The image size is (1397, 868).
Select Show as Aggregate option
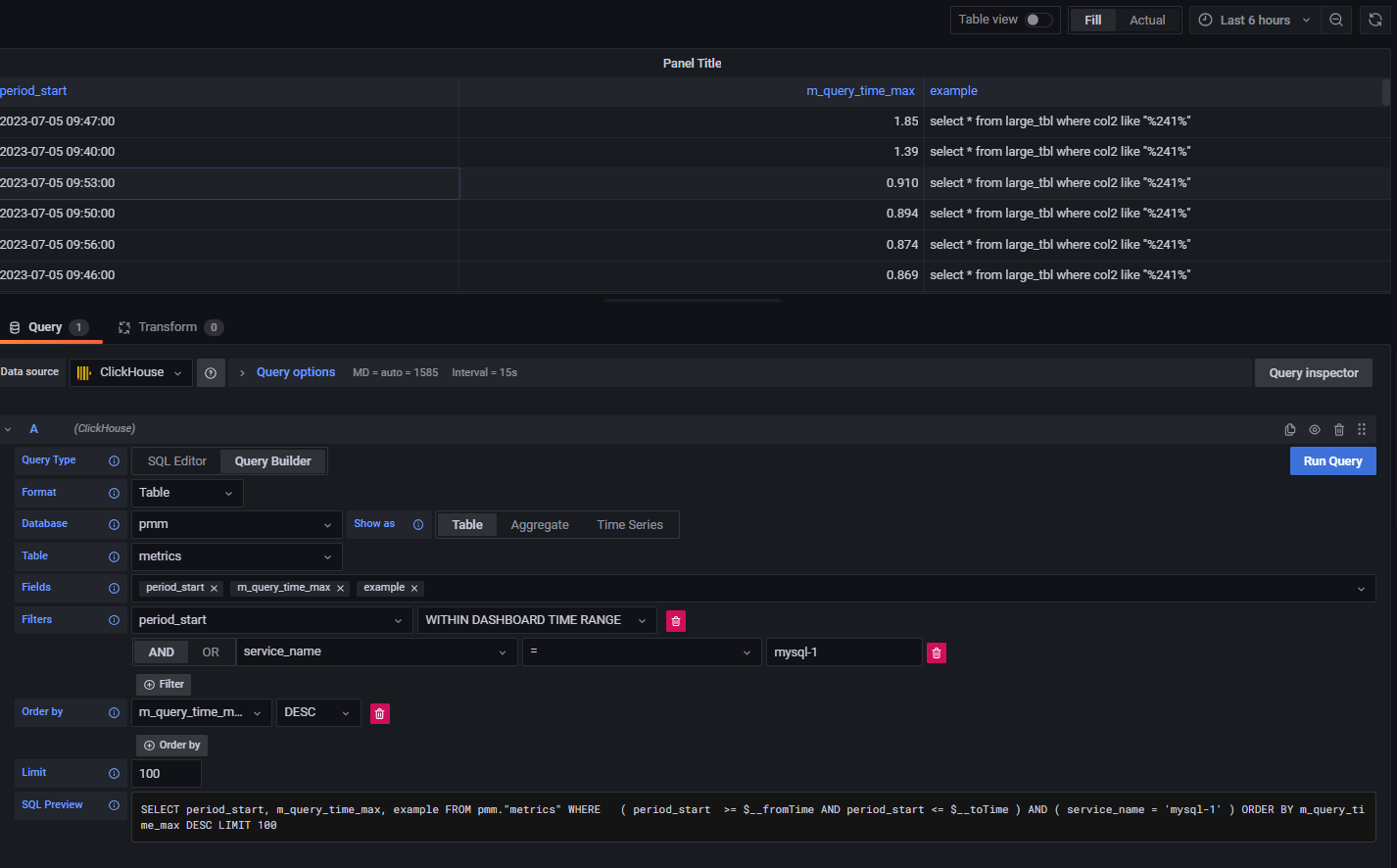pyautogui.click(x=540, y=525)
